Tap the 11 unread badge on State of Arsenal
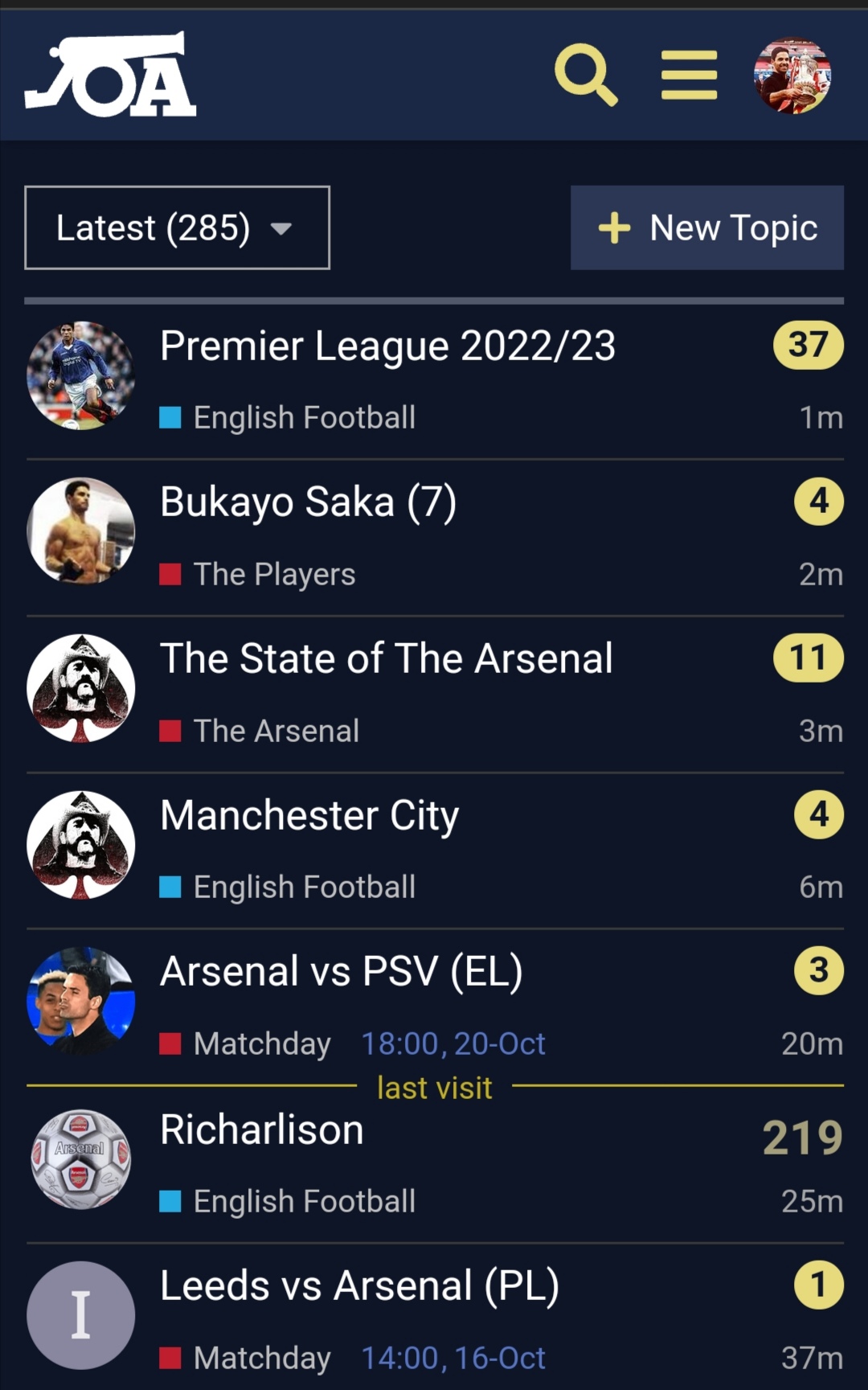 pyautogui.click(x=808, y=658)
